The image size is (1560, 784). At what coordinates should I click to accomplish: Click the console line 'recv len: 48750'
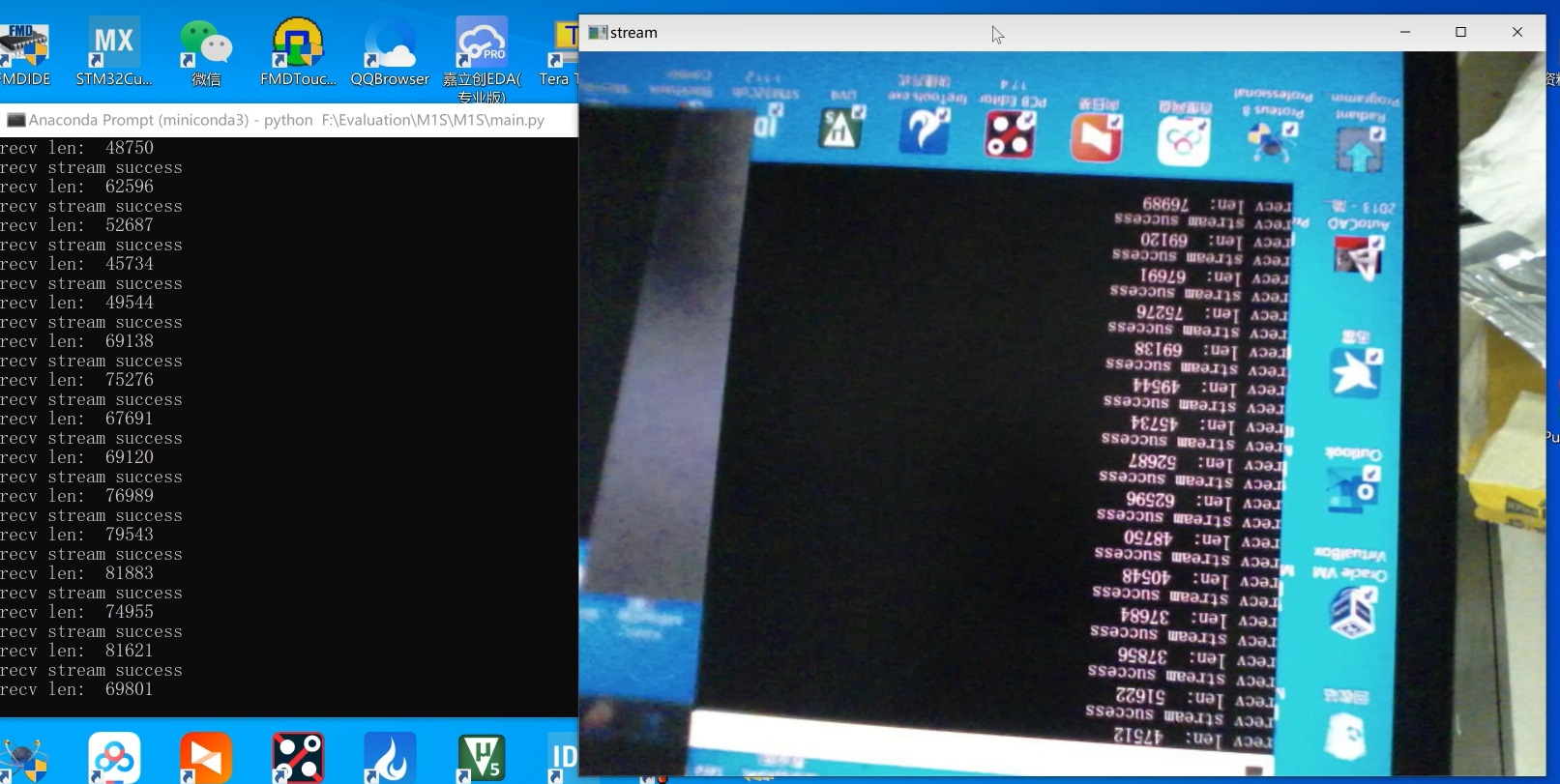[77, 148]
